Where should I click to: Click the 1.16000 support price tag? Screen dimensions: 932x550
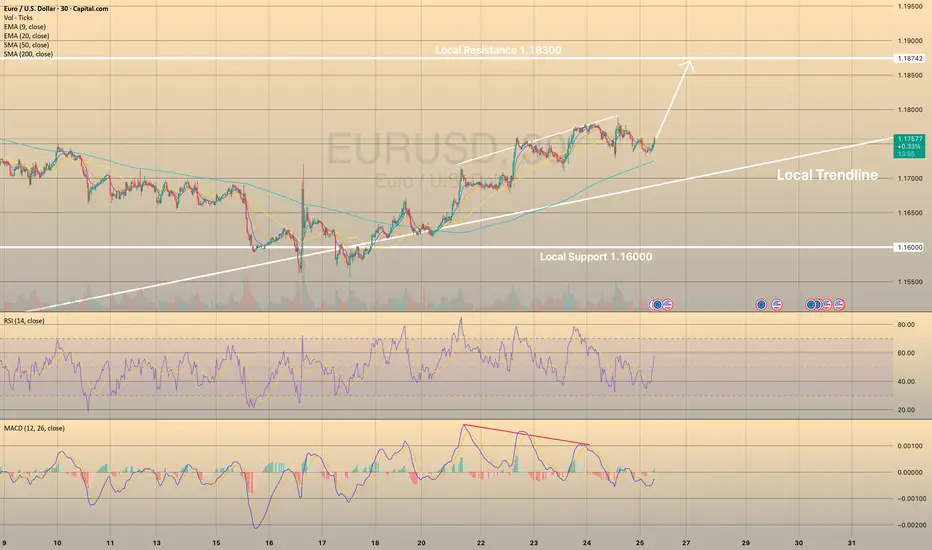[909, 247]
